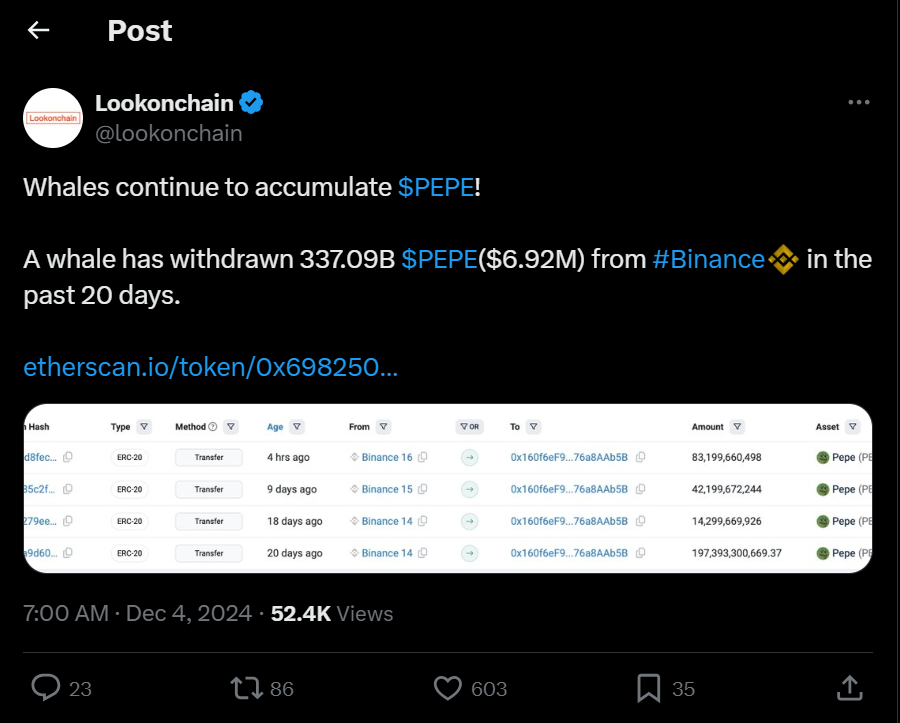Click the @lookonchain handle
This screenshot has height=723, width=900.
(168, 133)
